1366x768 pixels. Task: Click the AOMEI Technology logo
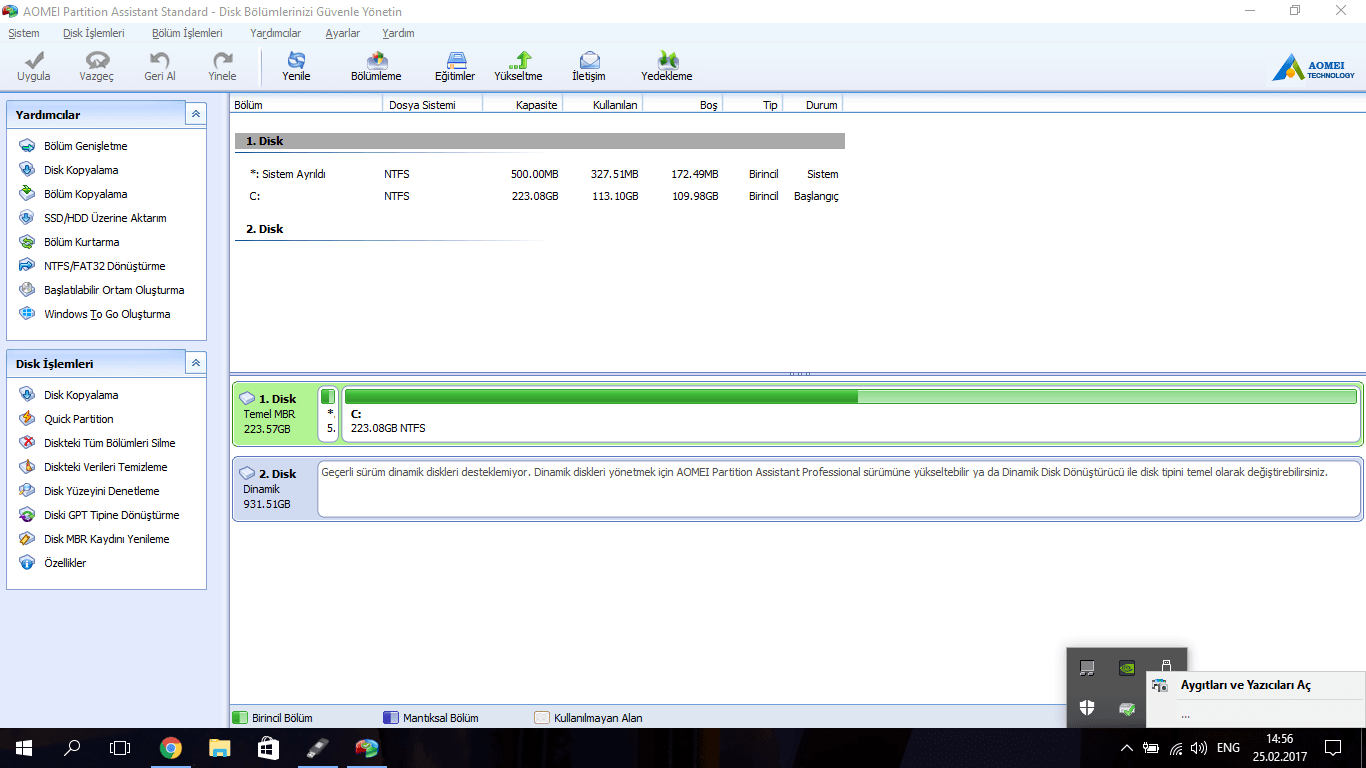click(x=1313, y=67)
